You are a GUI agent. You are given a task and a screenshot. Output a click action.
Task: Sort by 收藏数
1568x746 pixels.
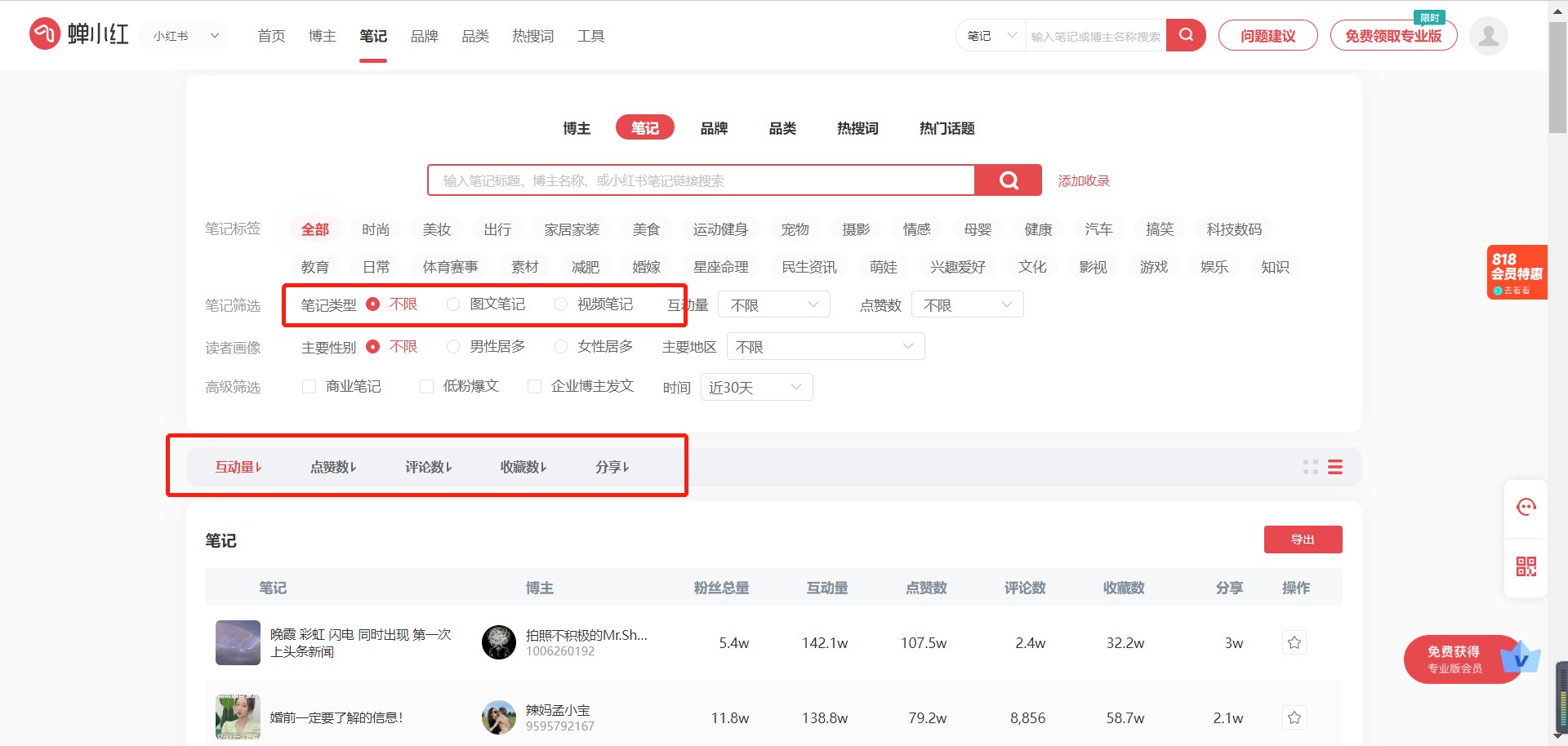pos(523,467)
